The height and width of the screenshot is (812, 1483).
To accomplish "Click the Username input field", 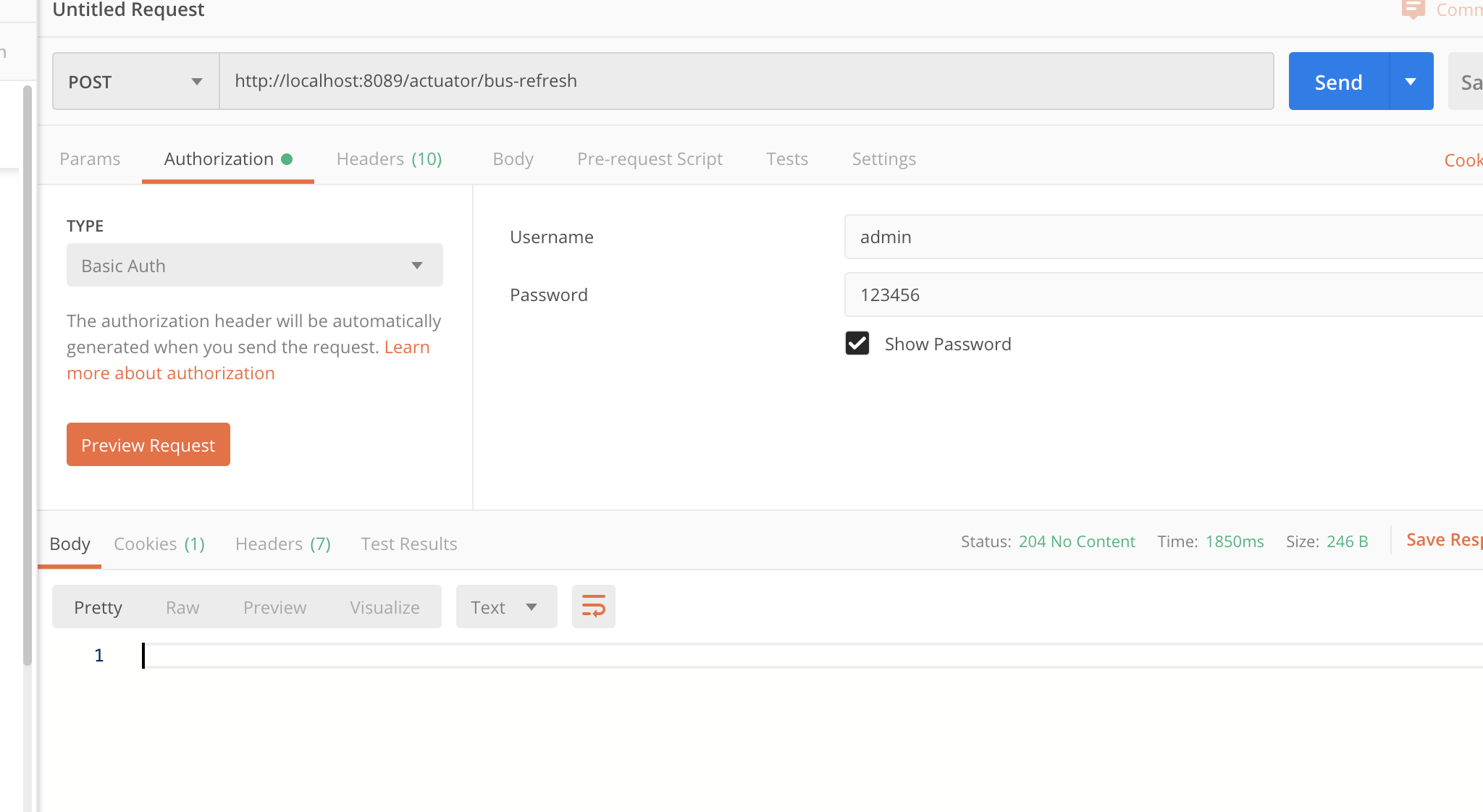I will tap(1159, 237).
